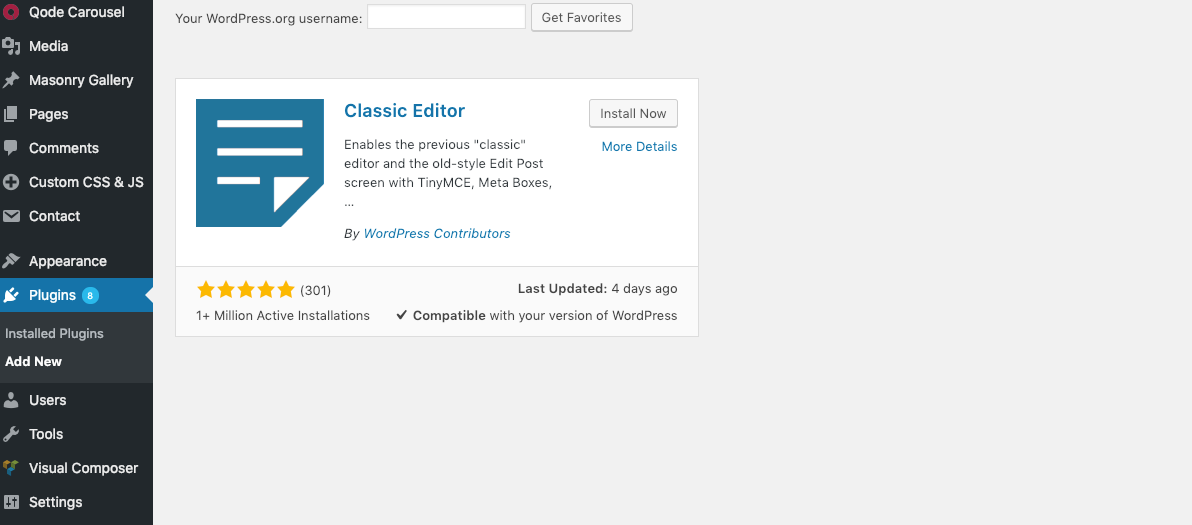Click the Settings sliders icon
This screenshot has width=1192, height=525.
tap(11, 502)
